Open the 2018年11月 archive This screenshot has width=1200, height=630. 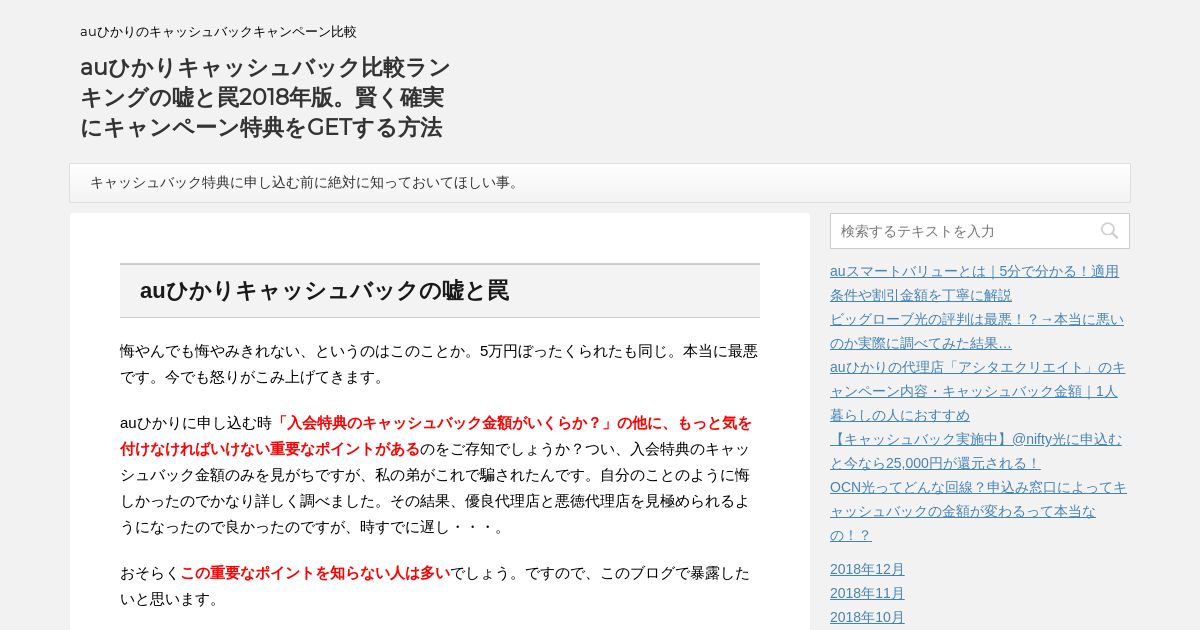pos(867,593)
